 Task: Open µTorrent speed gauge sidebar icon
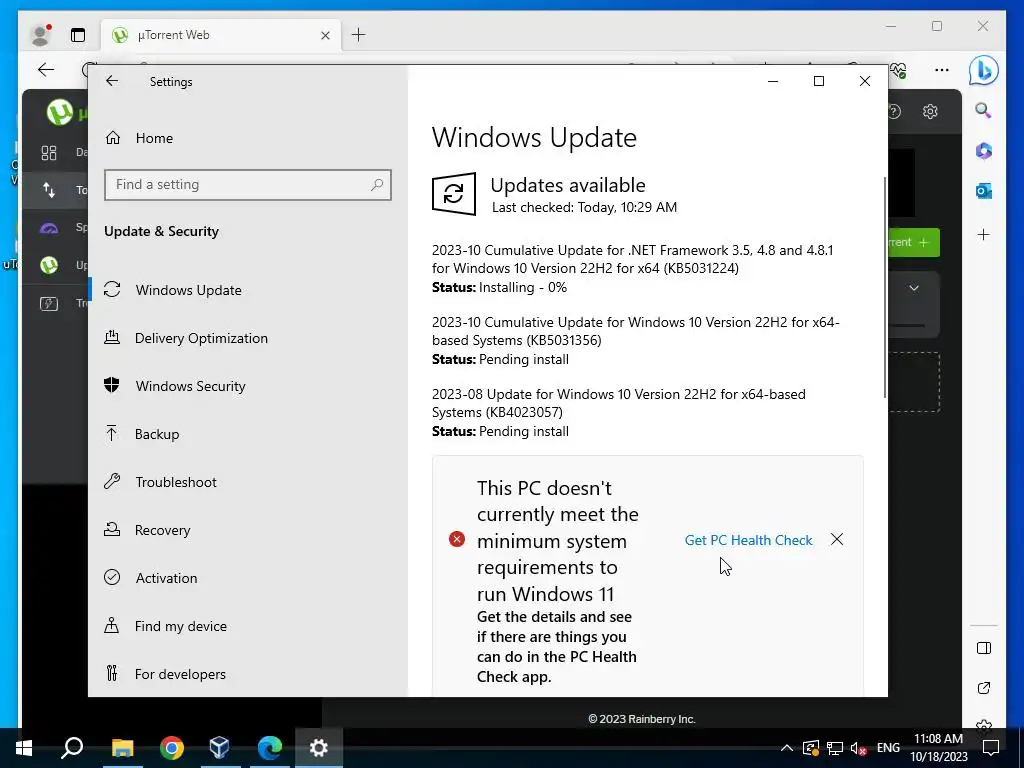pos(49,228)
